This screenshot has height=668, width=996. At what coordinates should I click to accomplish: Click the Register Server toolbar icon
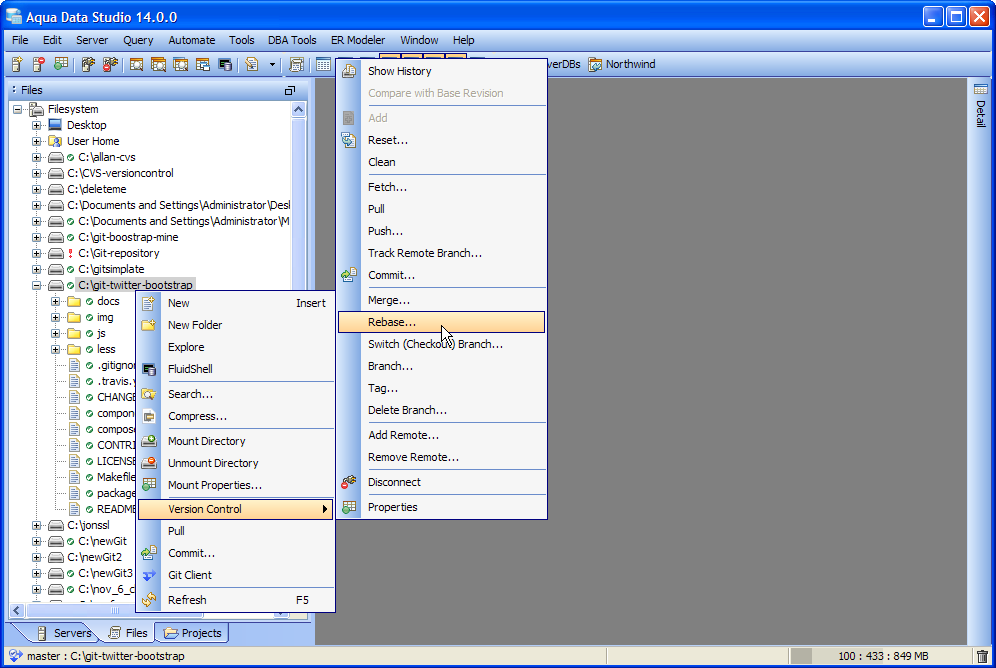(17, 64)
